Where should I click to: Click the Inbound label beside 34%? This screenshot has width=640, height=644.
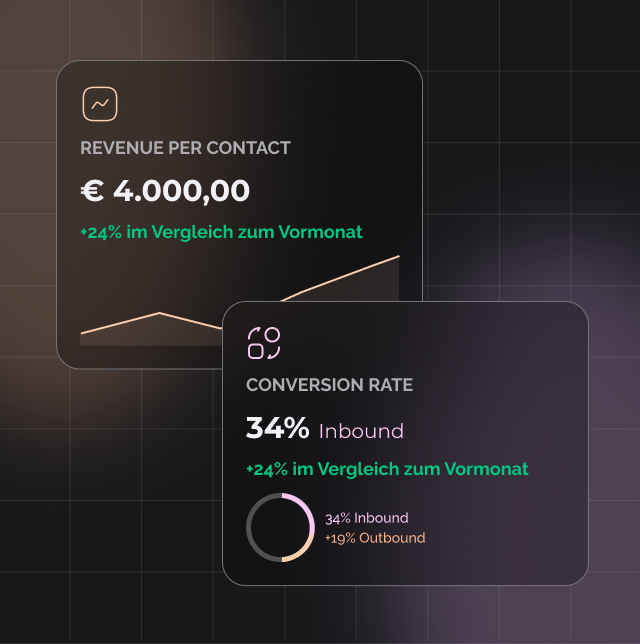coord(361,431)
